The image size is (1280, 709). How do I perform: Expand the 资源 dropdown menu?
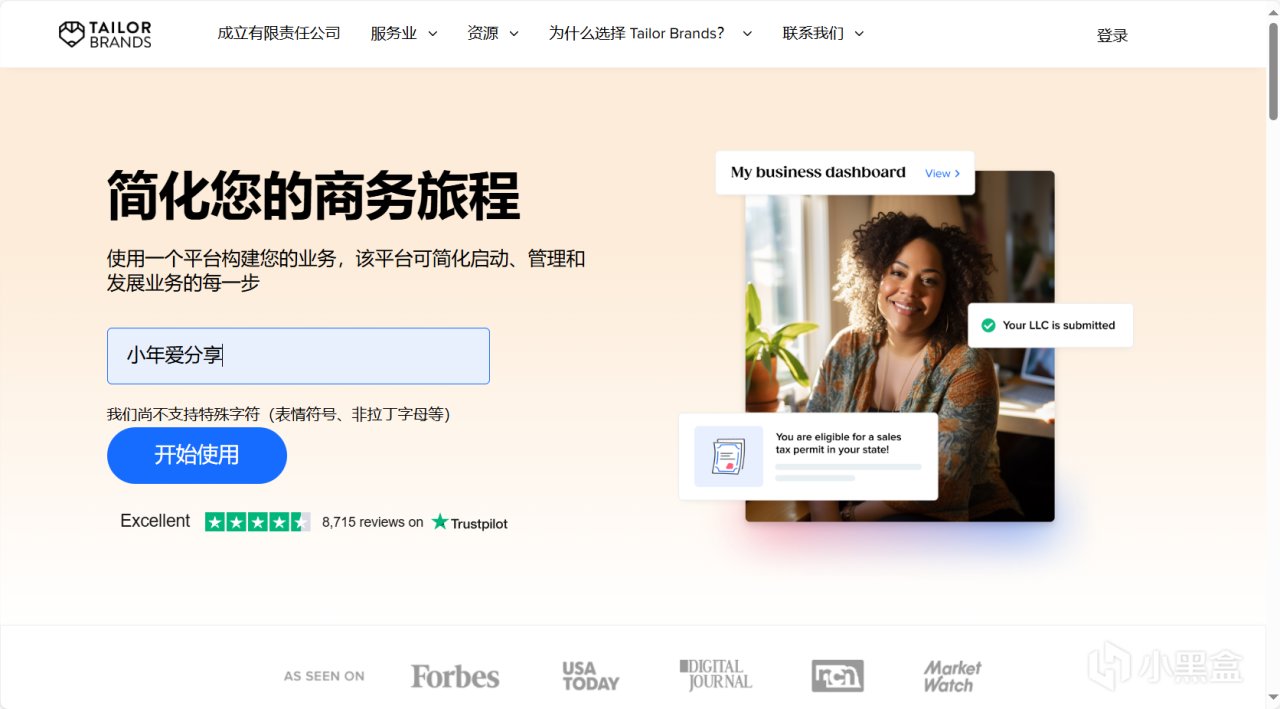(493, 33)
